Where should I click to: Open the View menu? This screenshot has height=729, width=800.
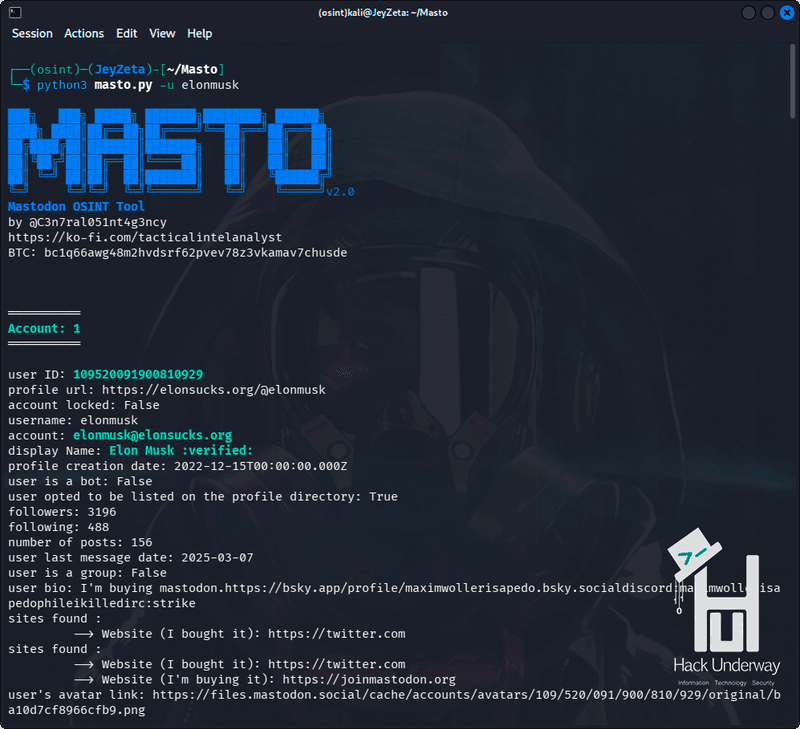162,34
